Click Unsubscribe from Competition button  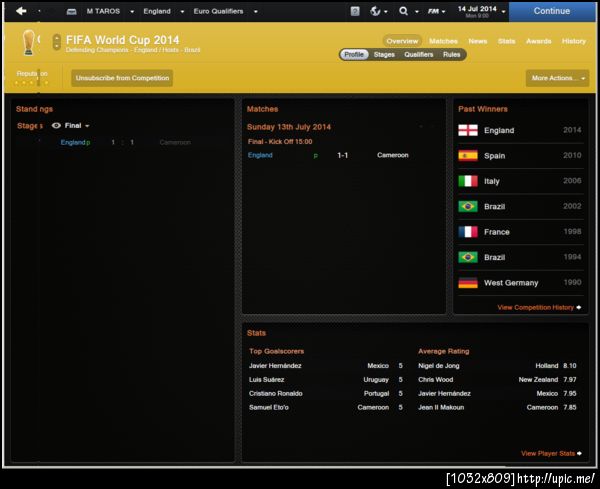[x=122, y=78]
